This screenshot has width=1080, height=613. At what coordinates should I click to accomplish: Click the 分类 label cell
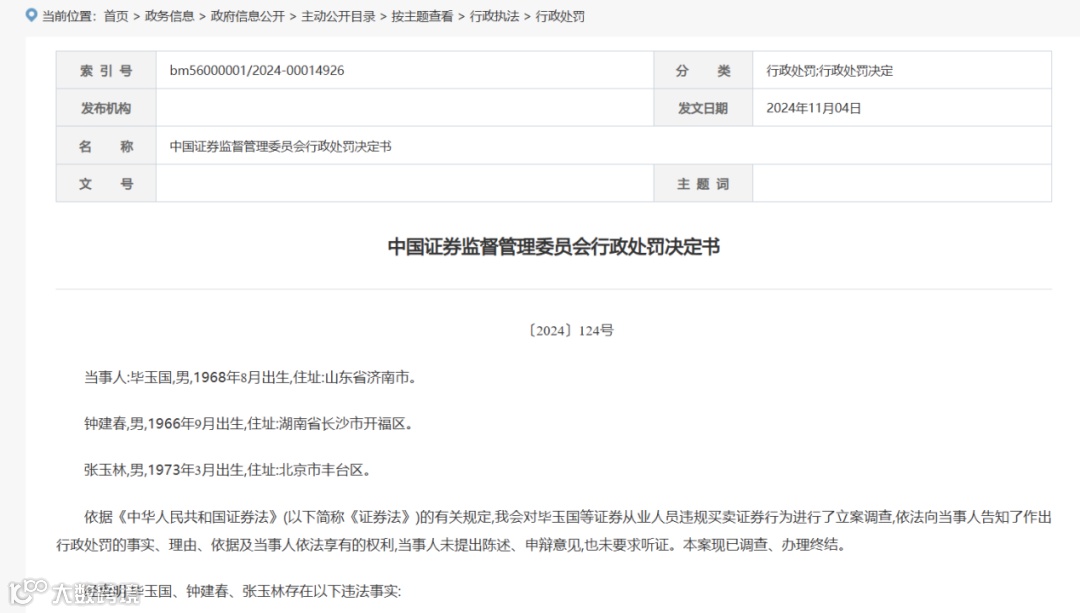[703, 70]
